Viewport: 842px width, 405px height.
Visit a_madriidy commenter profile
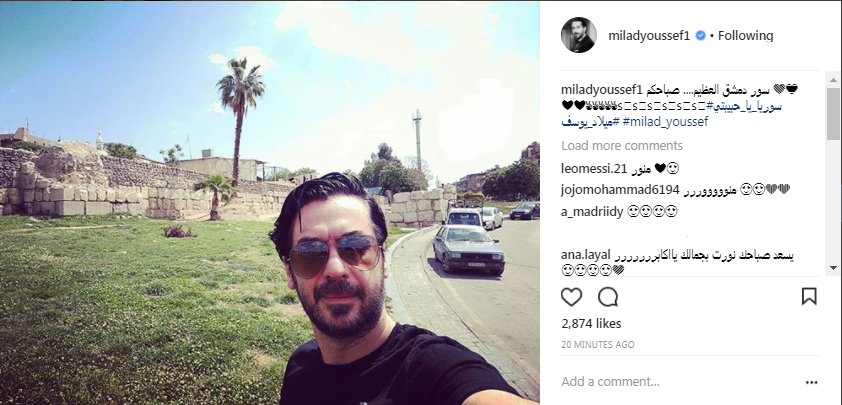pyautogui.click(x=592, y=212)
